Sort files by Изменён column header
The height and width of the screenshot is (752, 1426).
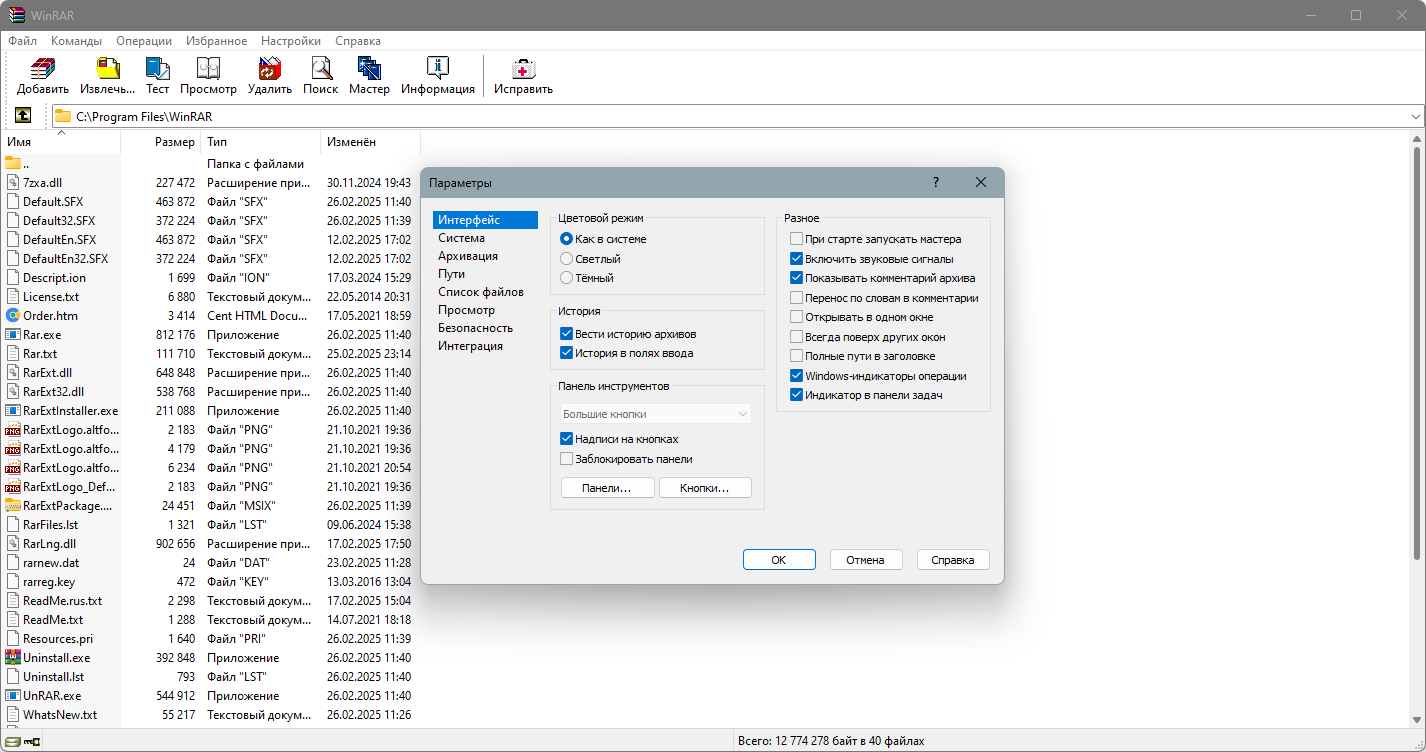(x=370, y=142)
